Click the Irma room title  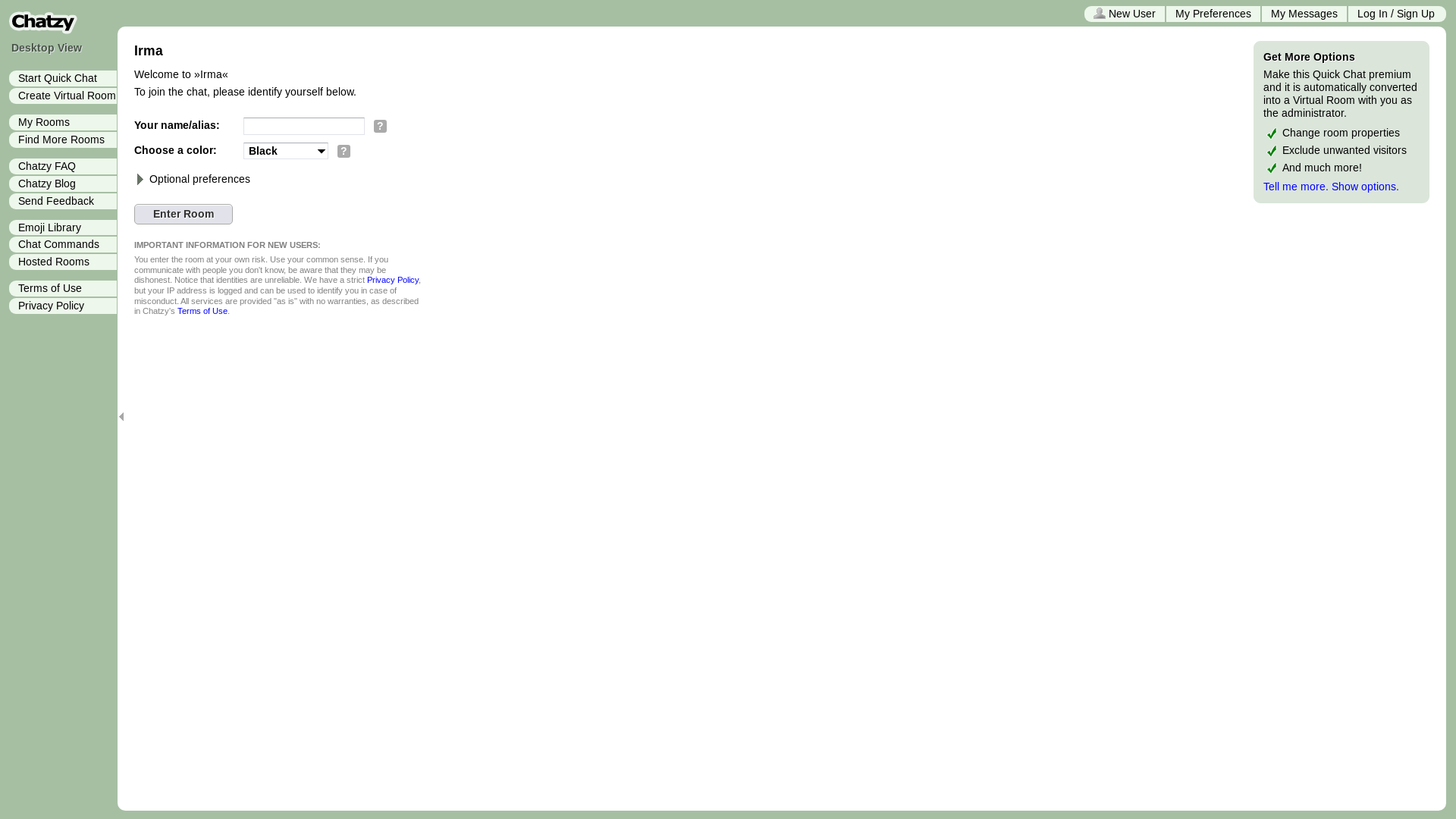[149, 51]
